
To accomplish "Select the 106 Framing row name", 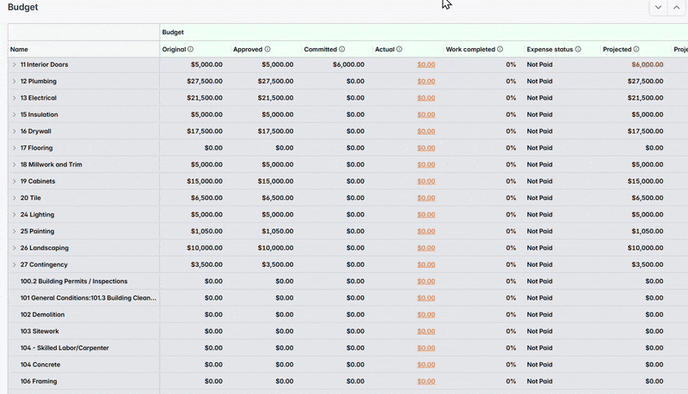I will click(x=39, y=381).
